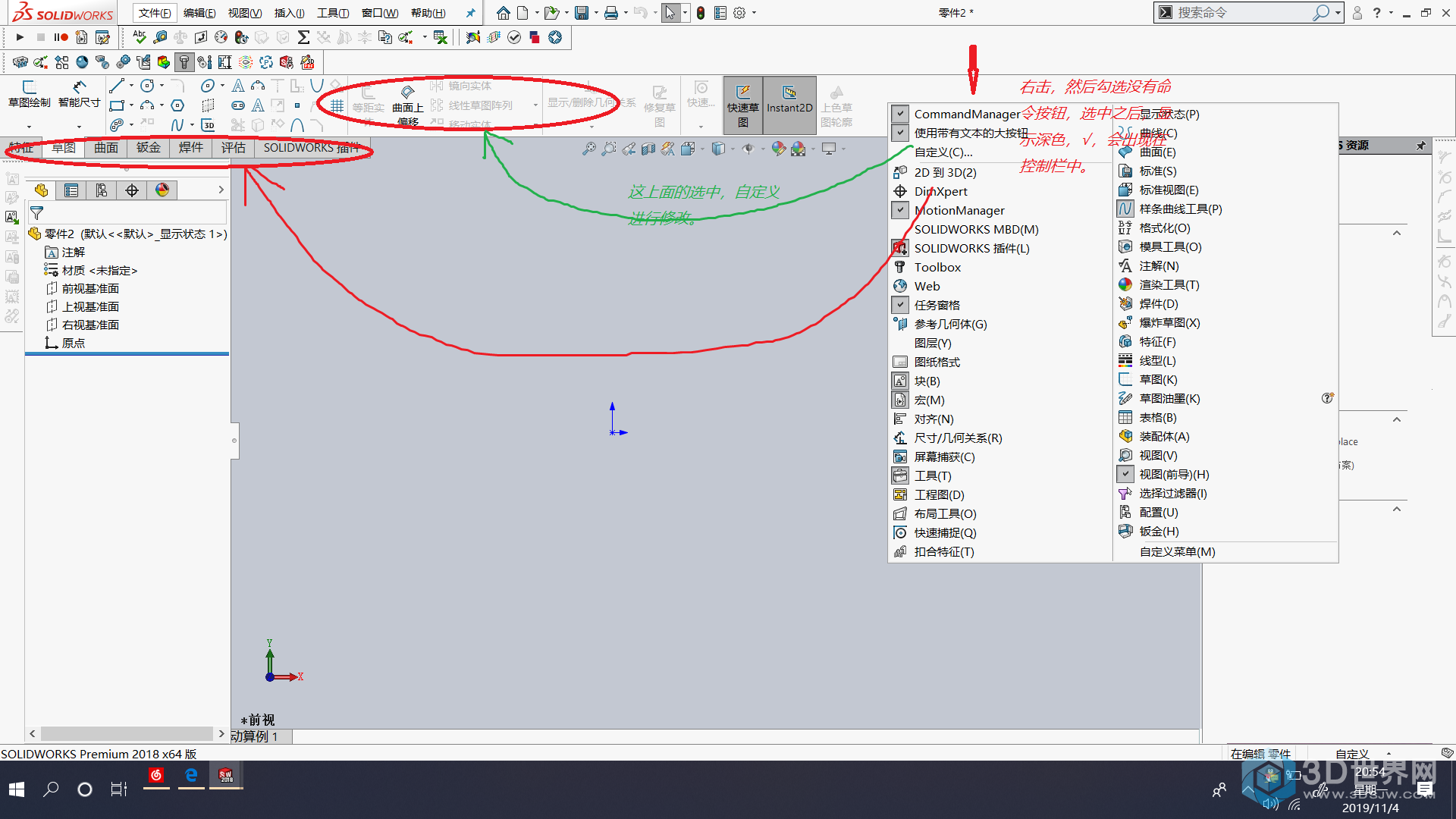1456x819 pixels.
Task: Open Windows taskbar search
Action: 51,789
